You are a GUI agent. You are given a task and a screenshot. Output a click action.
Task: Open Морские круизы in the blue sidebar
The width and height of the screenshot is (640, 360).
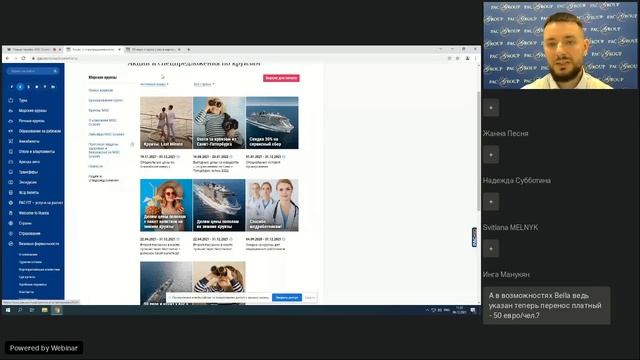32,111
